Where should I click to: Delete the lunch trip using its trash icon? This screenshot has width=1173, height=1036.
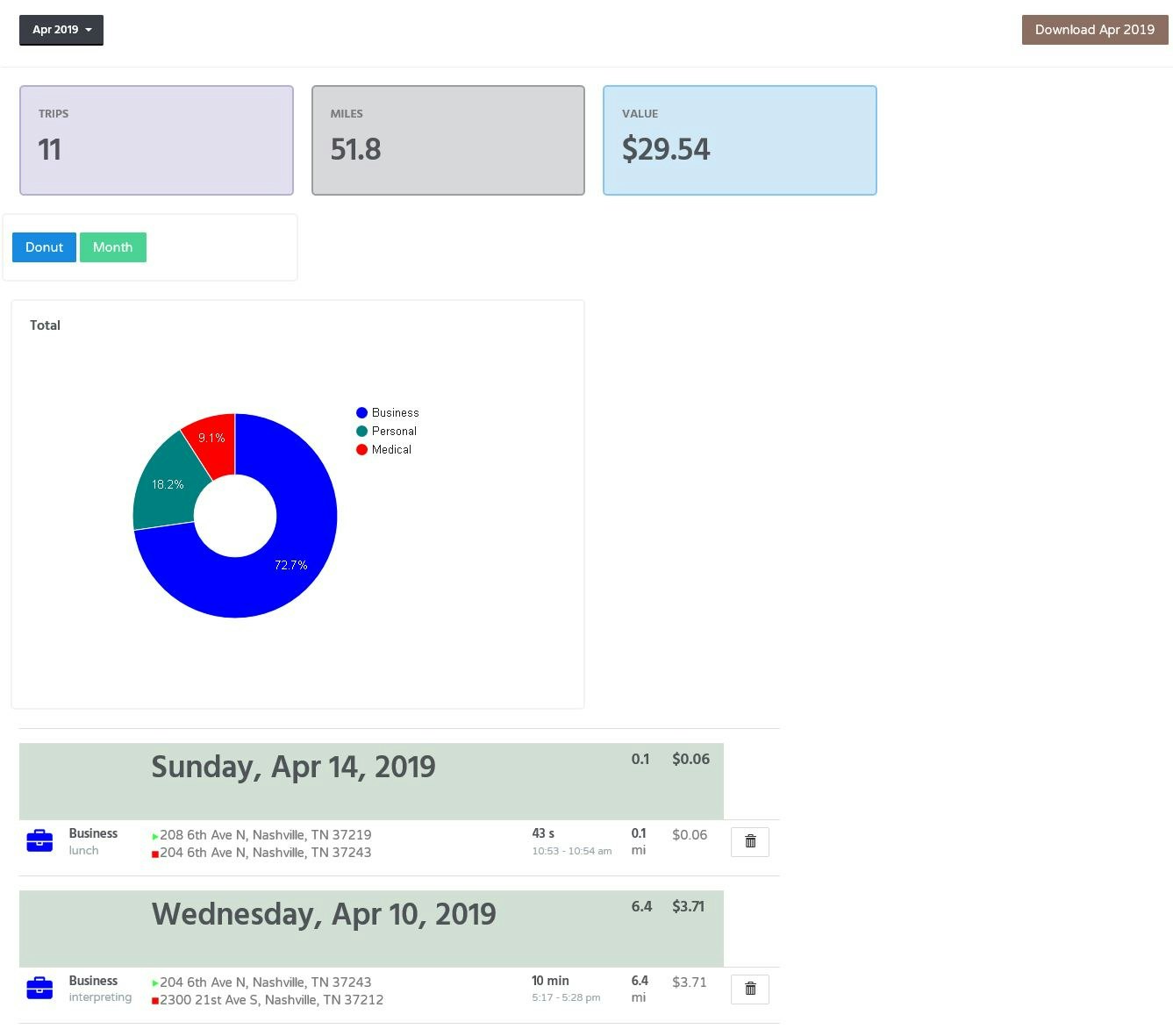[749, 840]
